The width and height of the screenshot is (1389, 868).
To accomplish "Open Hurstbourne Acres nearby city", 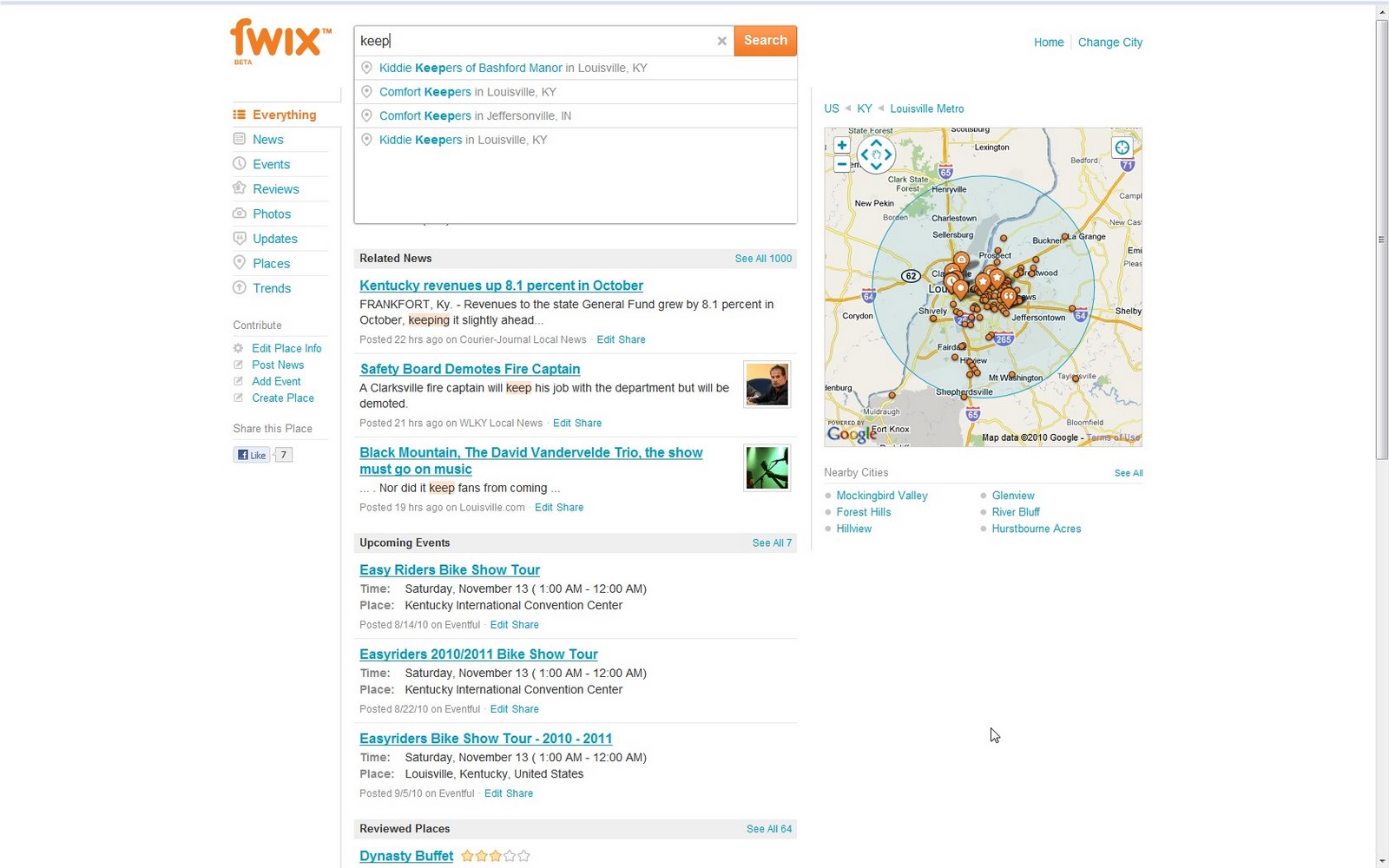I will tap(1037, 529).
